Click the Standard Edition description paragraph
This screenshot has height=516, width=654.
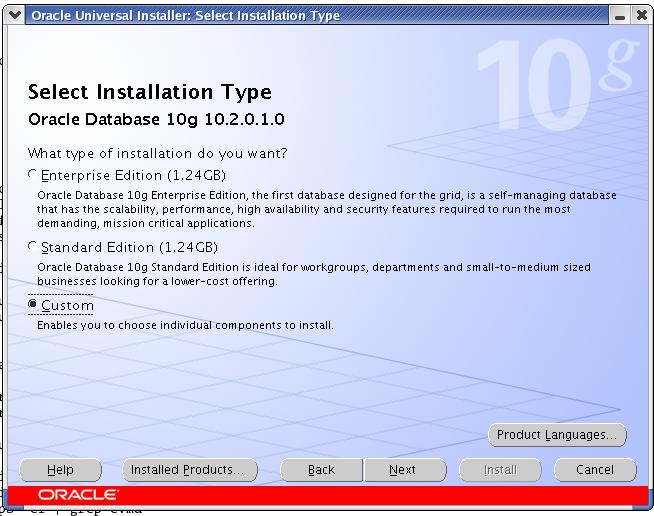(314, 274)
